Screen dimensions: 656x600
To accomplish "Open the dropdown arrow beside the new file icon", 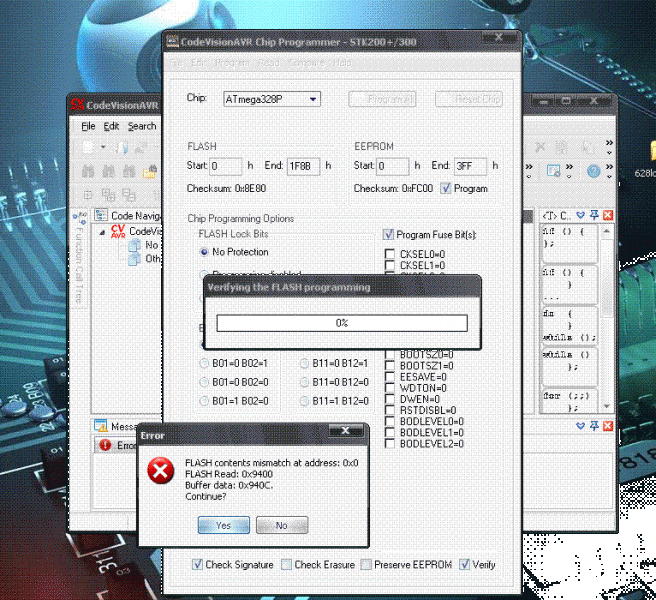I will point(103,147).
